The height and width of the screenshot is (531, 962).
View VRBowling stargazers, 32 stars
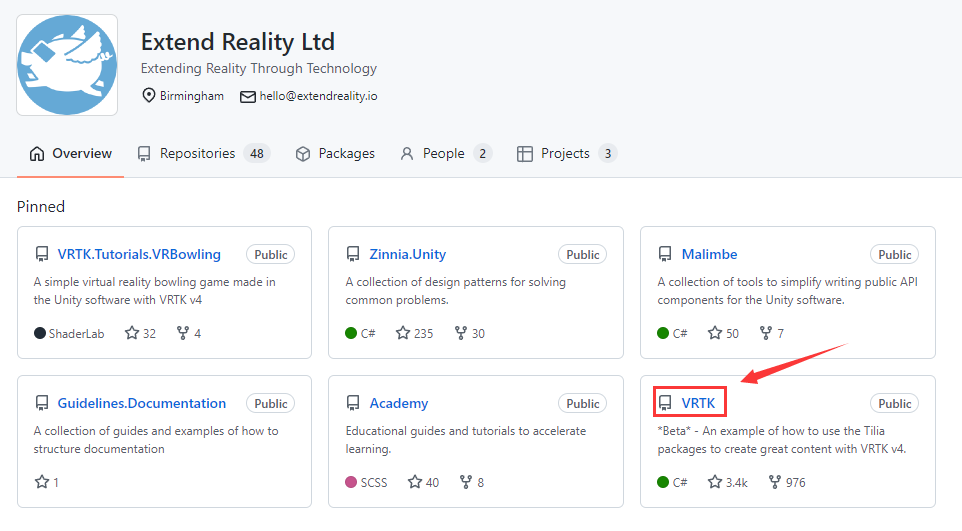[x=140, y=333]
